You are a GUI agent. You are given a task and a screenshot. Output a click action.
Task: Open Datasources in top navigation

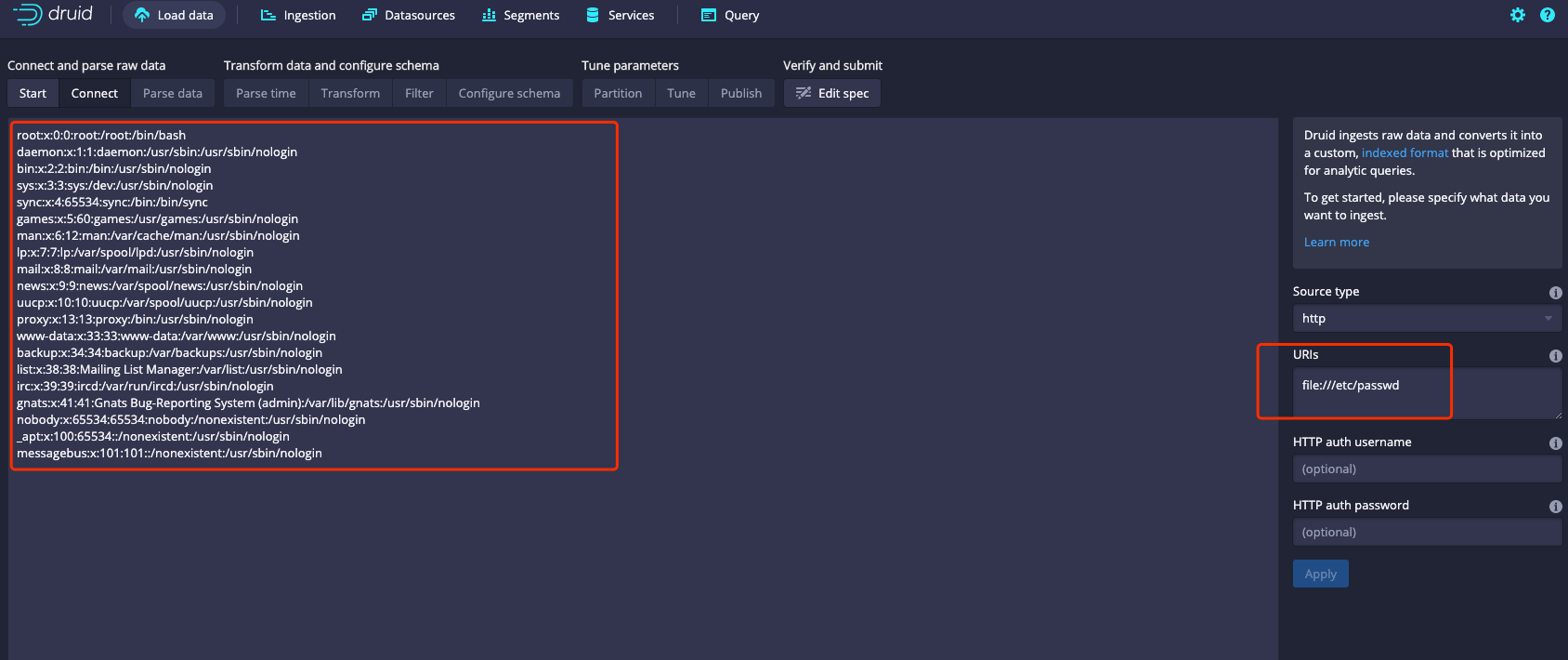coord(409,15)
